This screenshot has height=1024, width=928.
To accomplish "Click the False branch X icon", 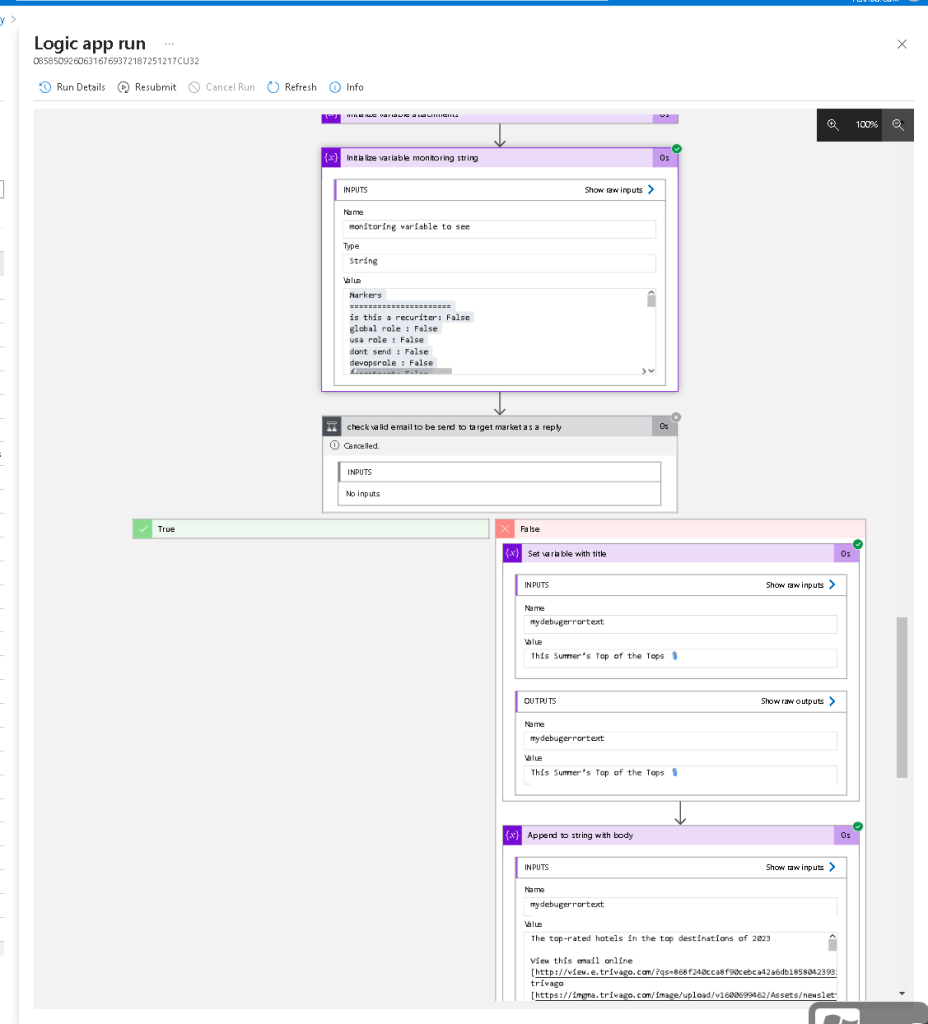I will tap(505, 529).
